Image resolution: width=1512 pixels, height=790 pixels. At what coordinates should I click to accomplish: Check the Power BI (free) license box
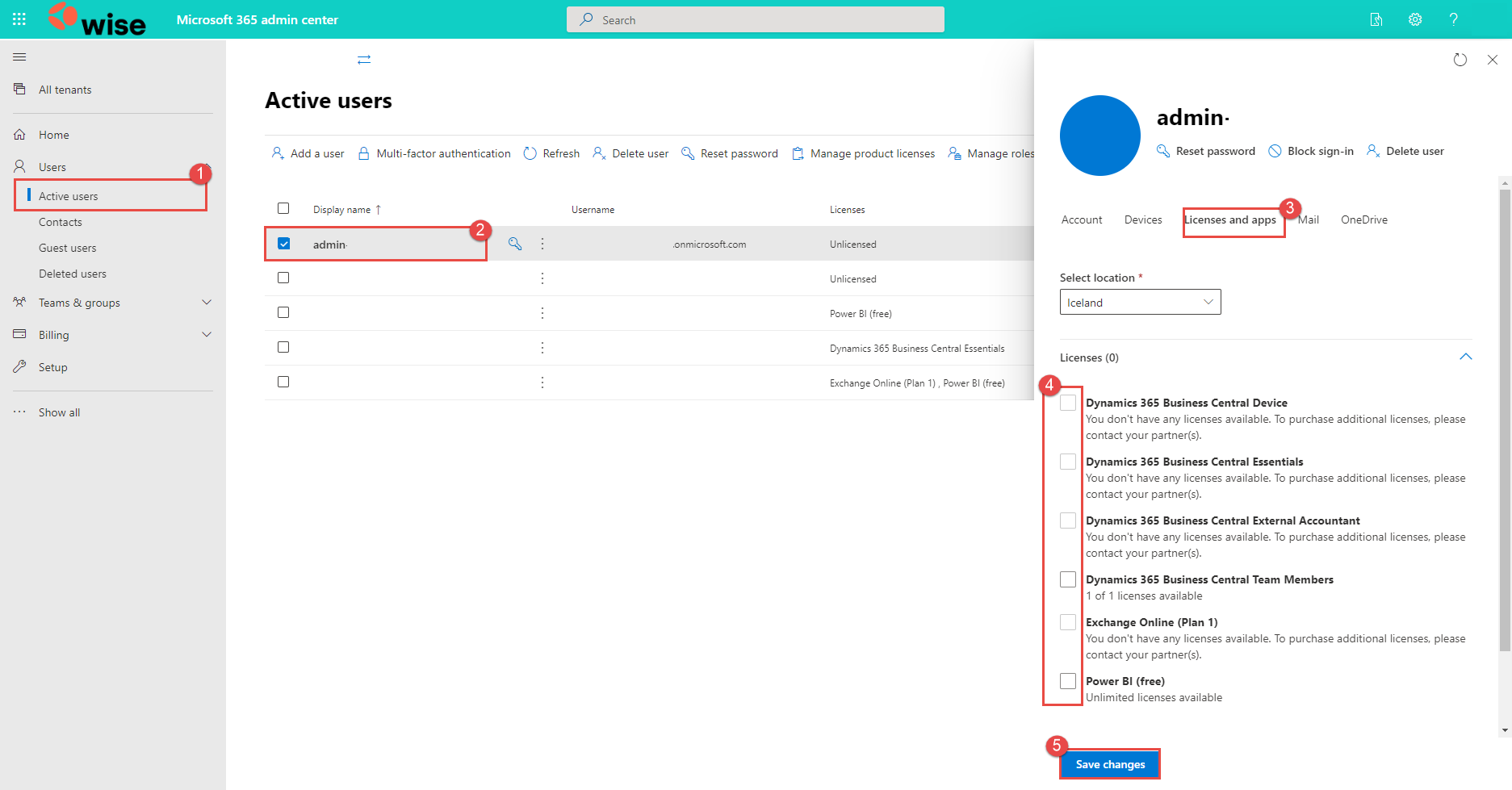(x=1068, y=681)
